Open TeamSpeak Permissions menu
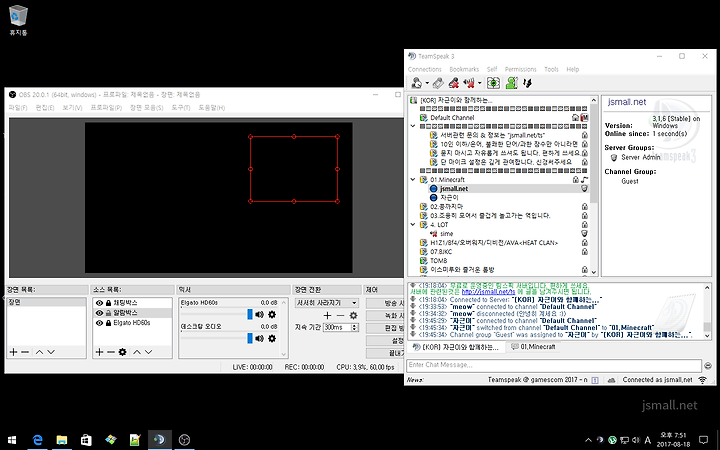The height and width of the screenshot is (450, 720). tap(520, 69)
